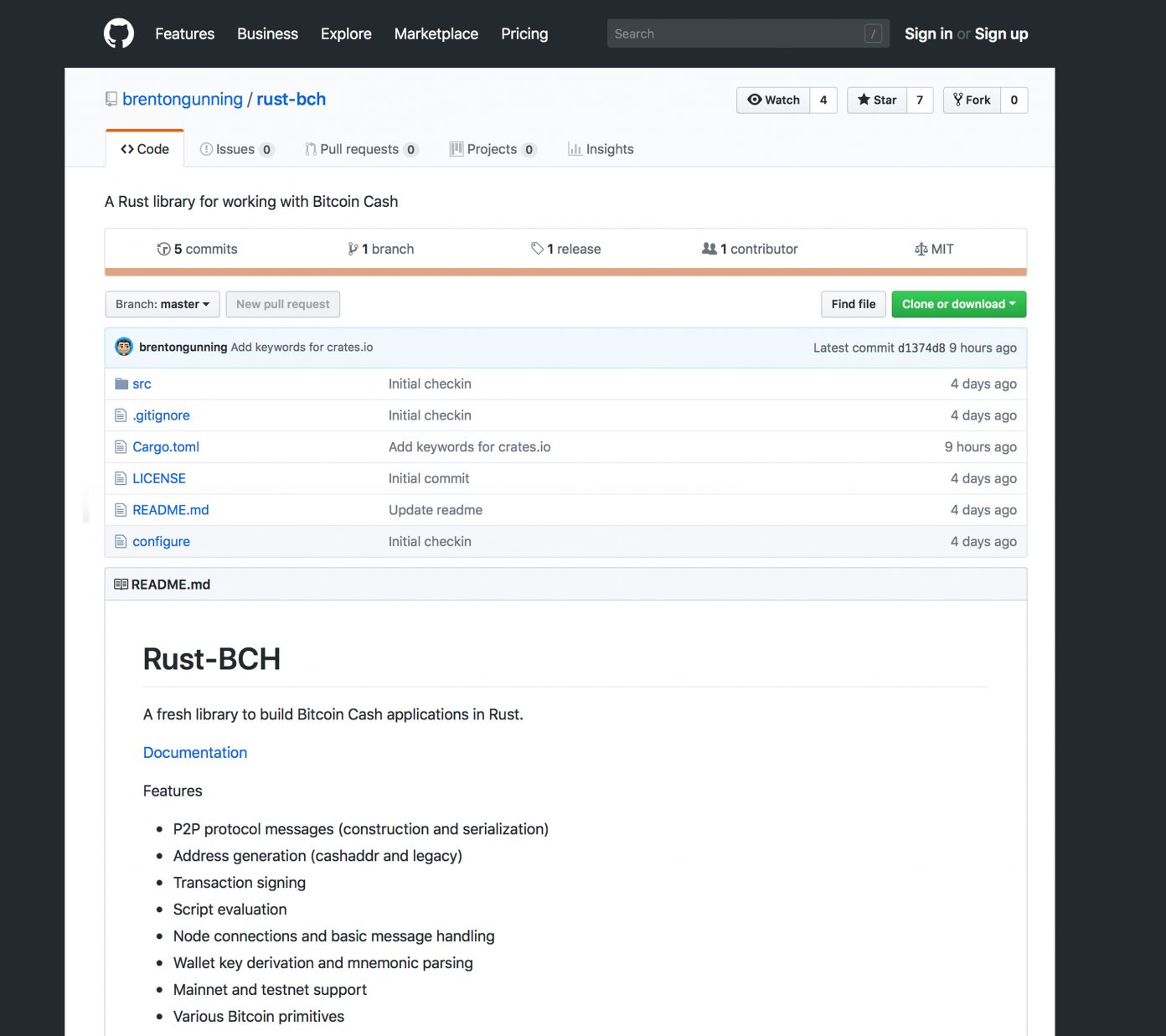This screenshot has height=1036, width=1166.
Task: Open README.md in the file list
Action: pos(171,510)
